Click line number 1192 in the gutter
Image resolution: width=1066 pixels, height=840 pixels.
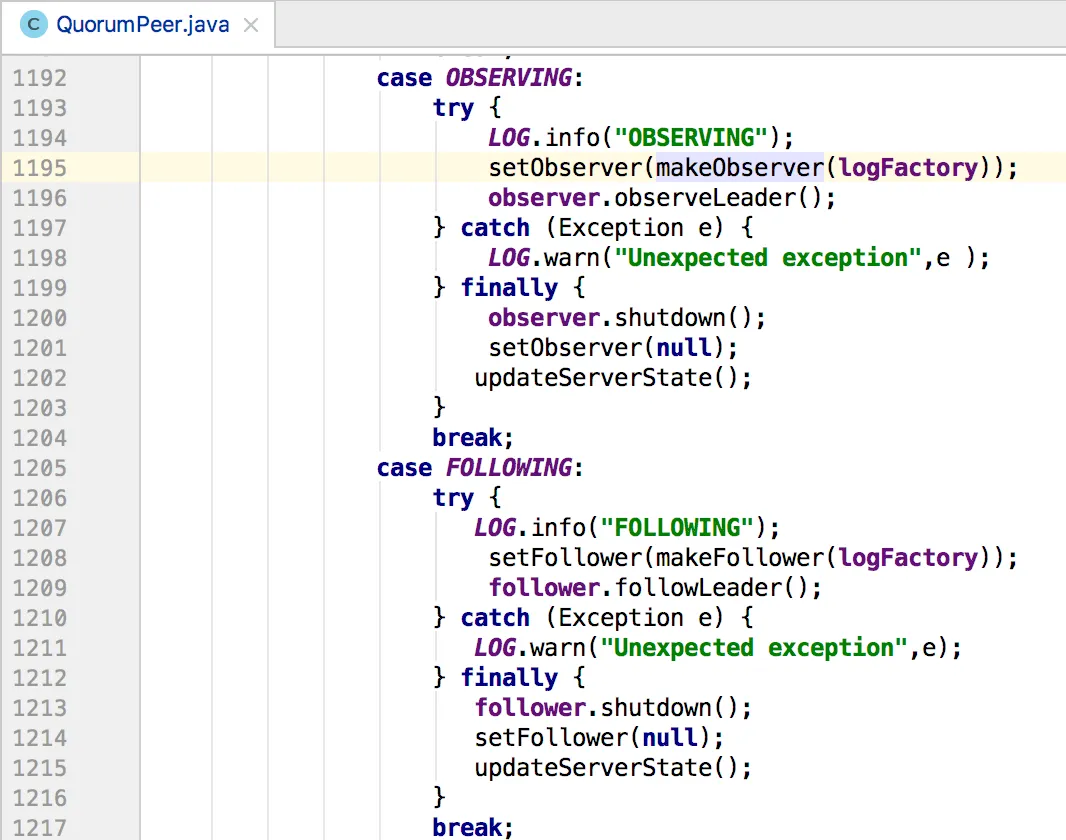coord(40,78)
